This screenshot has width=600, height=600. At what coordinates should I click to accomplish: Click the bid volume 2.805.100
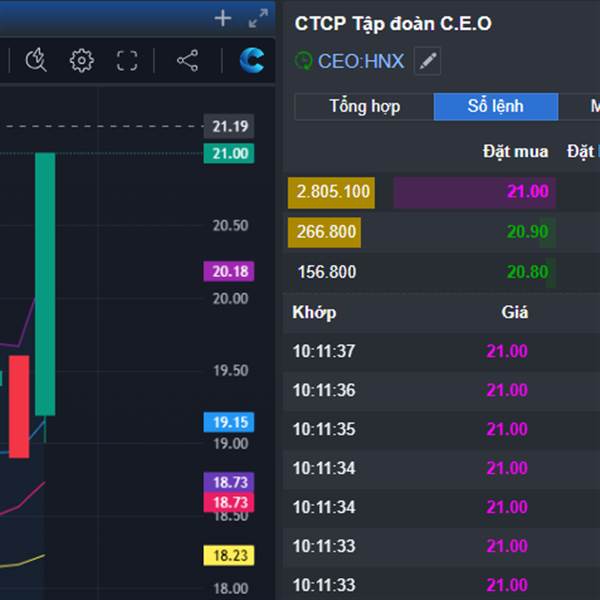pos(331,192)
